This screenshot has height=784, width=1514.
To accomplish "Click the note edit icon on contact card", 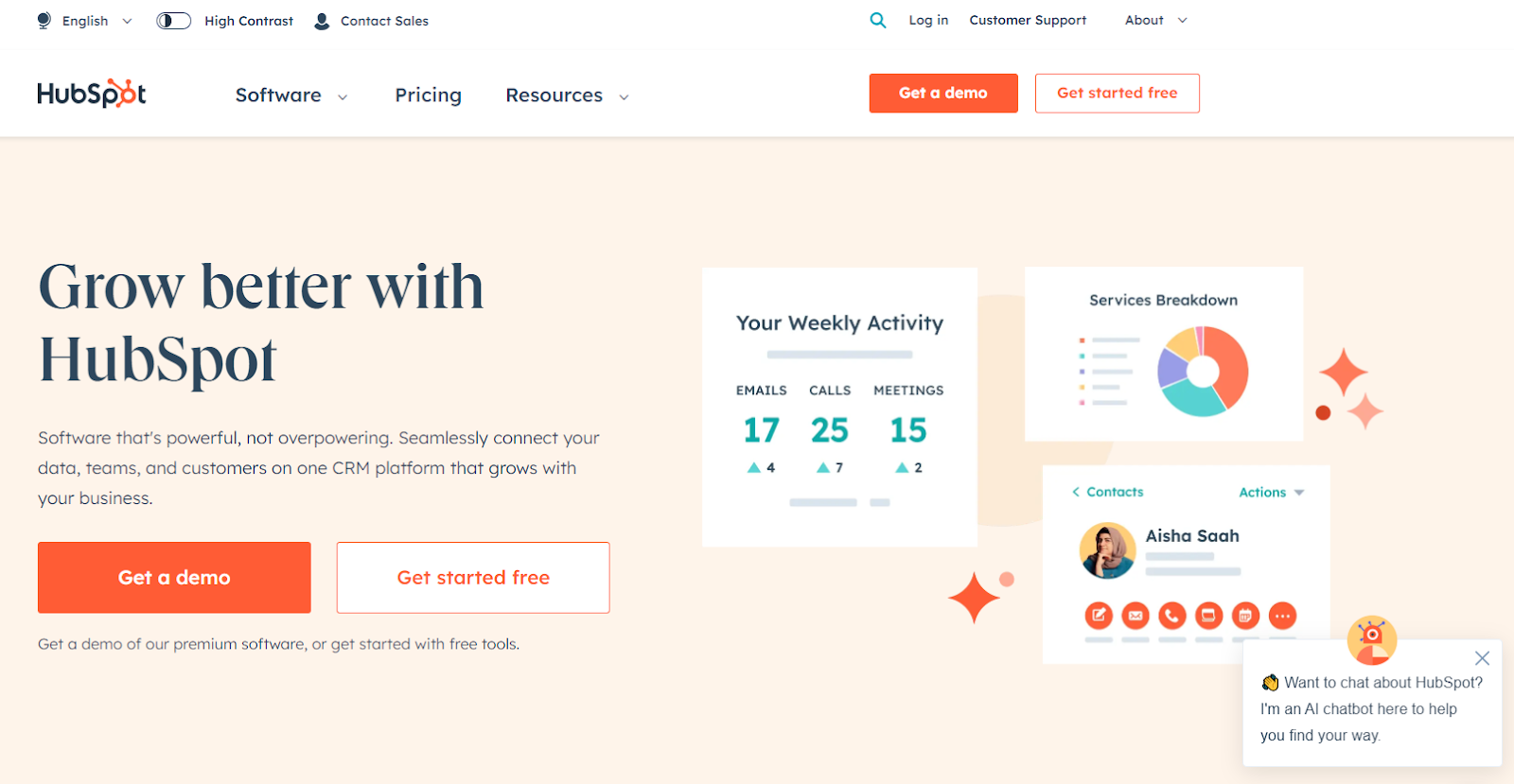I will click(x=1099, y=616).
